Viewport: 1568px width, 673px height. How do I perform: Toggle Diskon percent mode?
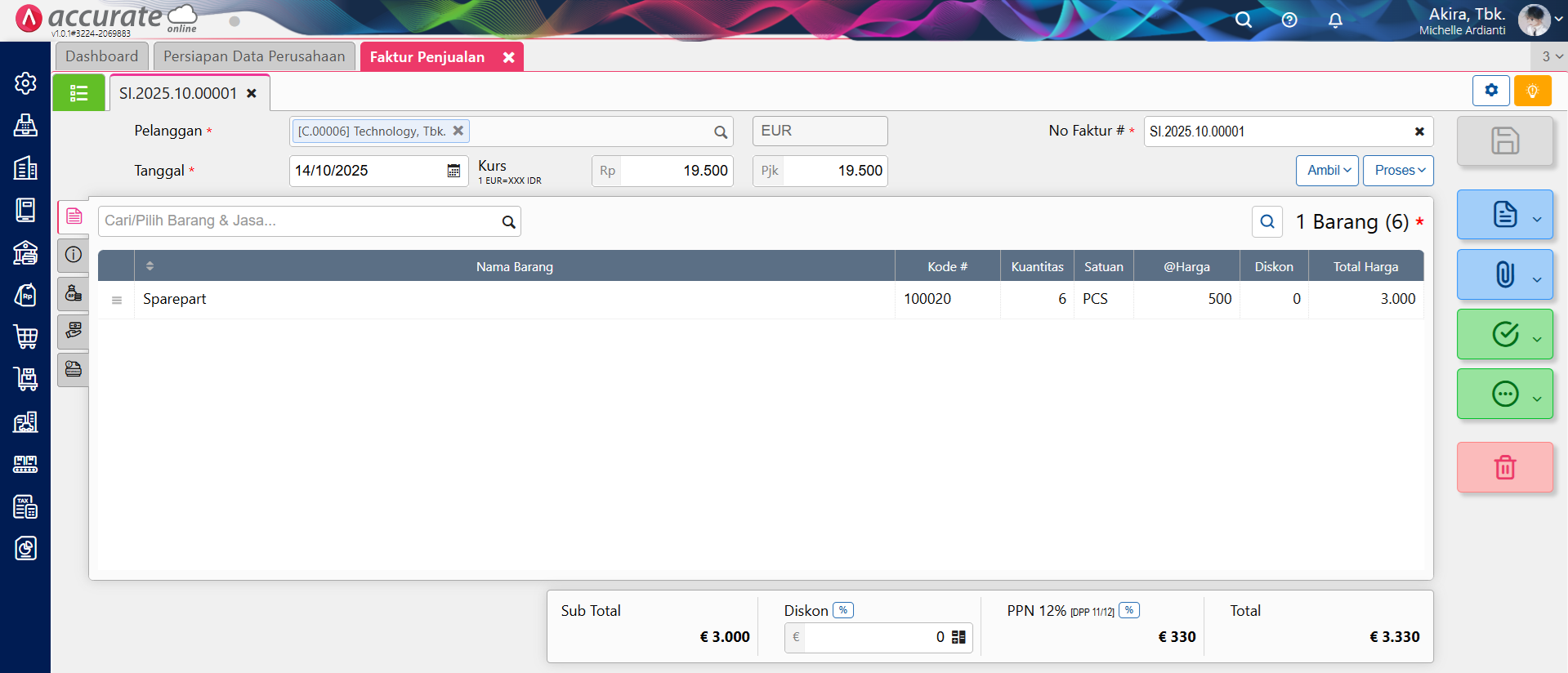pyautogui.click(x=843, y=610)
